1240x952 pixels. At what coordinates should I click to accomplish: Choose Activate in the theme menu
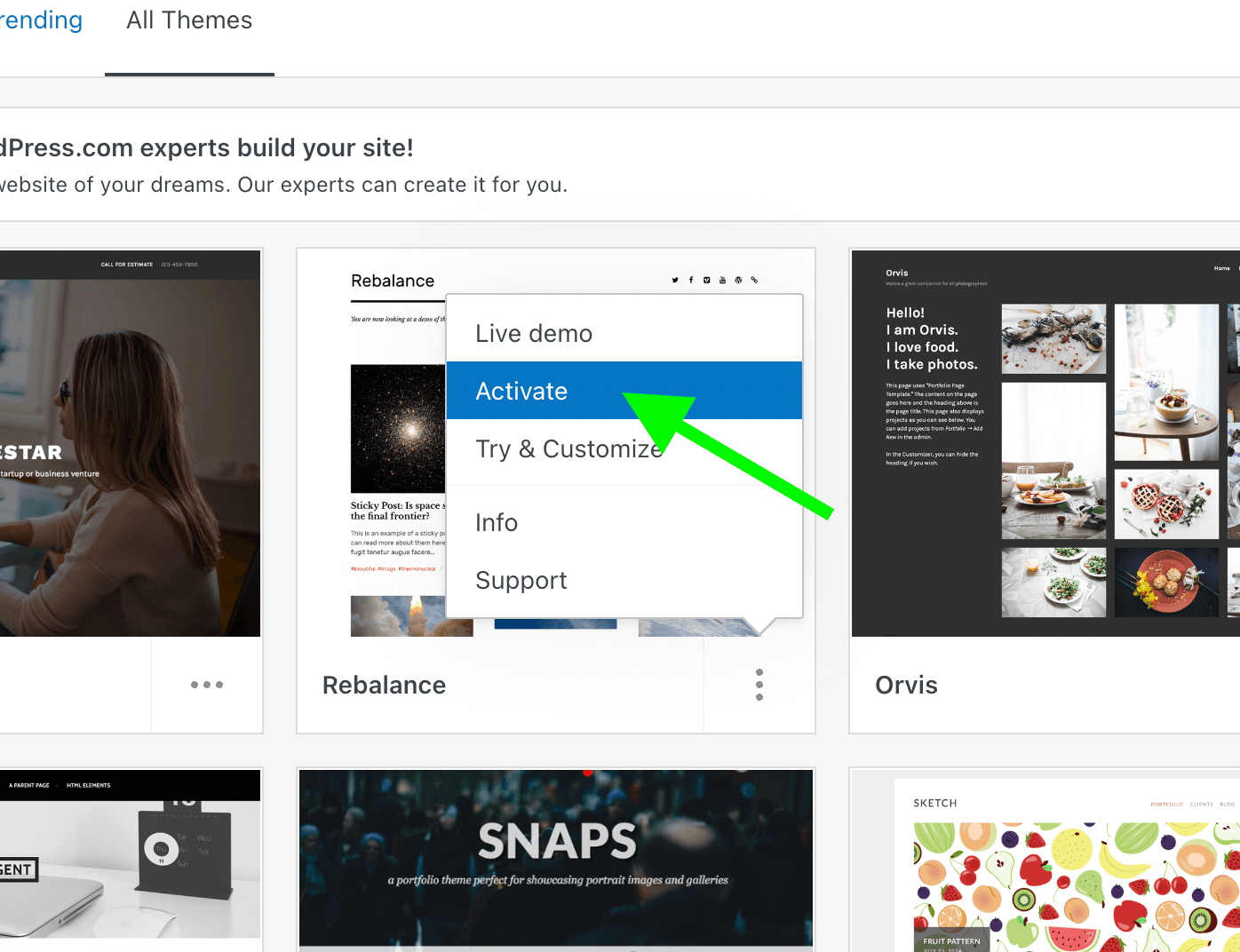(521, 391)
